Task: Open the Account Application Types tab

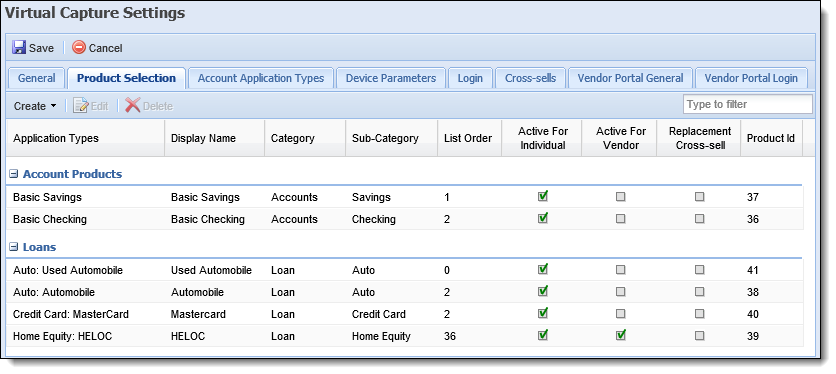Action: point(261,78)
